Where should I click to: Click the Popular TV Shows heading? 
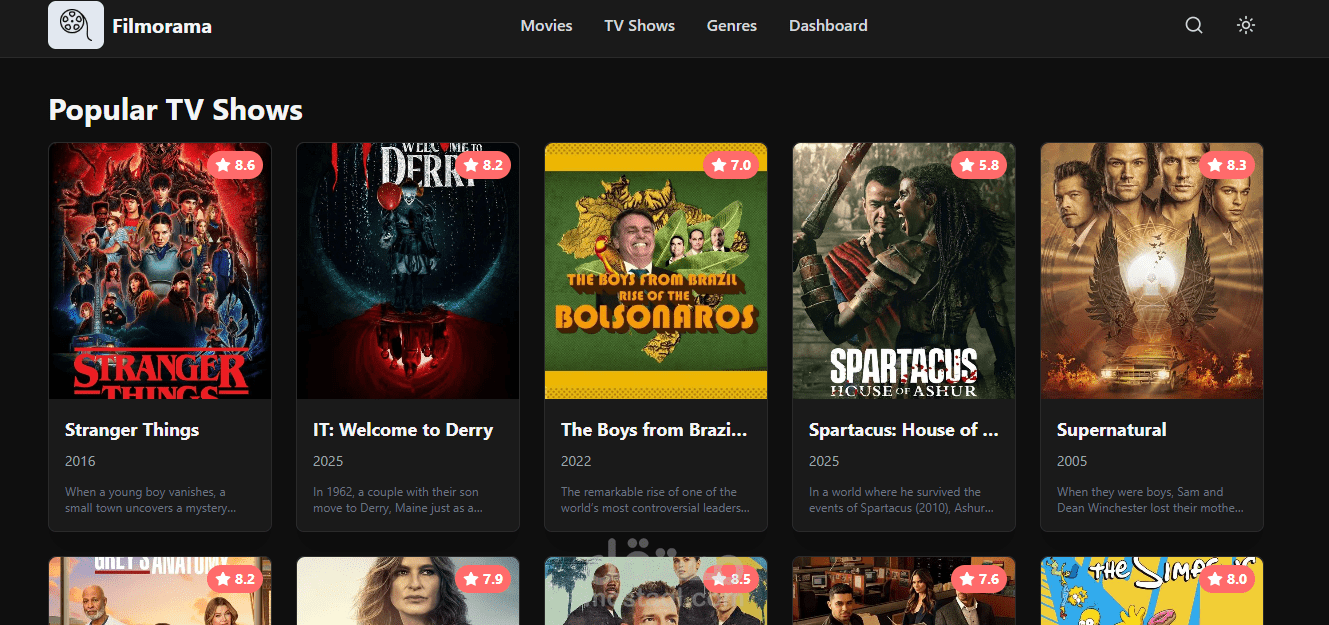pyautogui.click(x=176, y=110)
